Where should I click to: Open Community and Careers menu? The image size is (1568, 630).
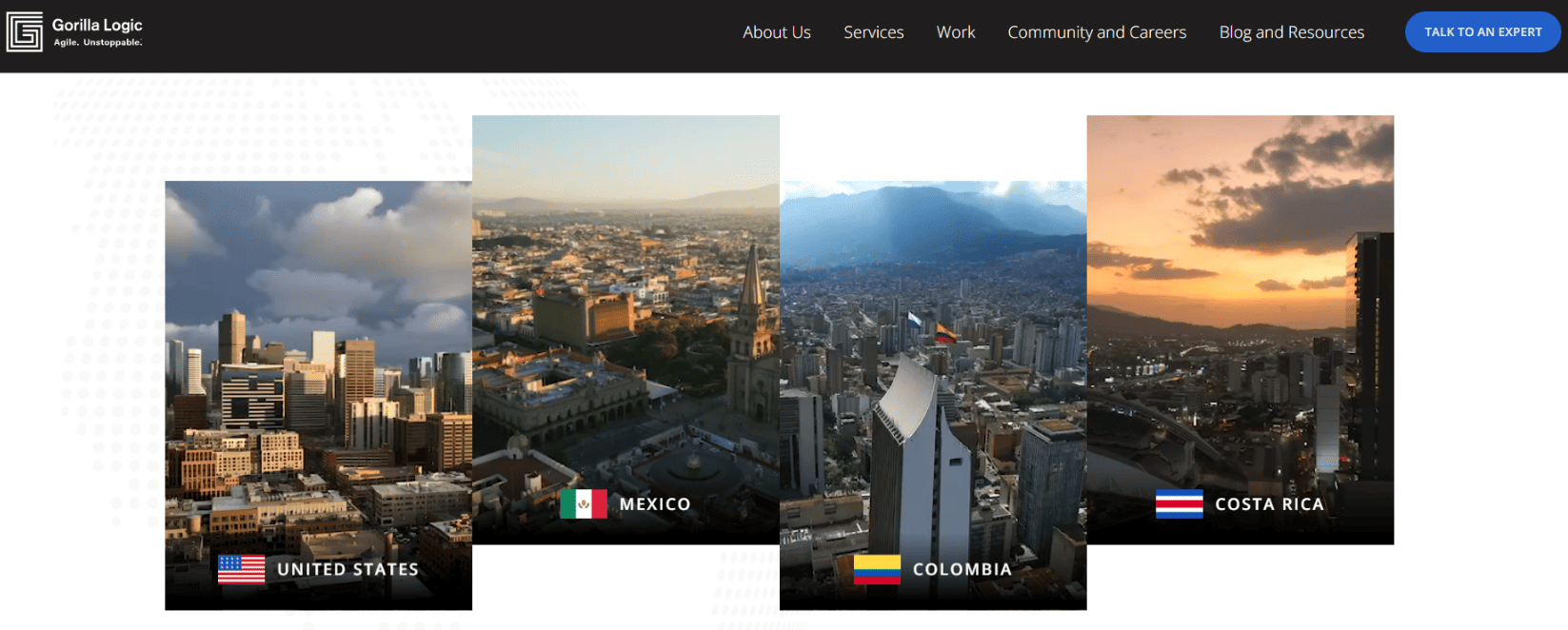pyautogui.click(x=1097, y=32)
